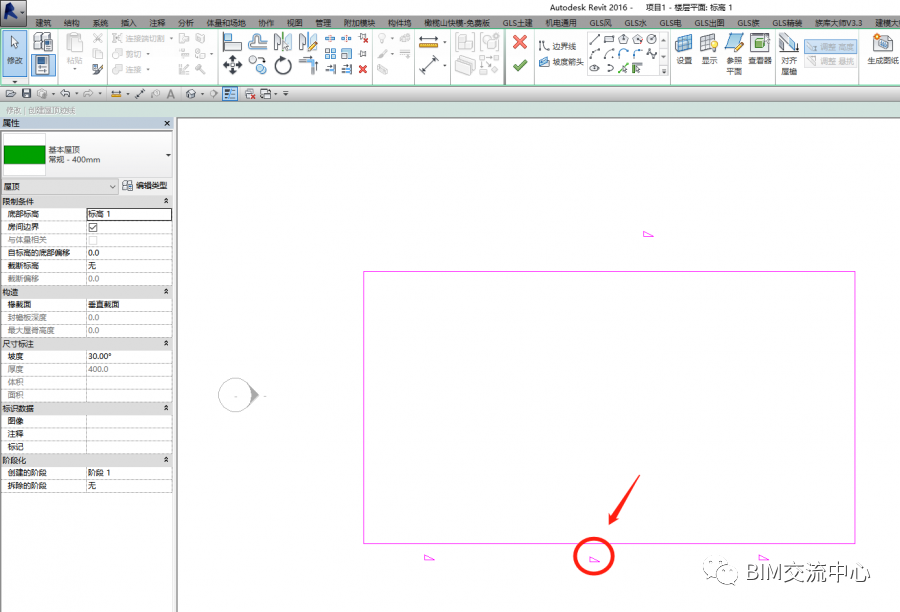Open the 结构 ribbon tab
The width and height of the screenshot is (900, 612).
tap(72, 23)
